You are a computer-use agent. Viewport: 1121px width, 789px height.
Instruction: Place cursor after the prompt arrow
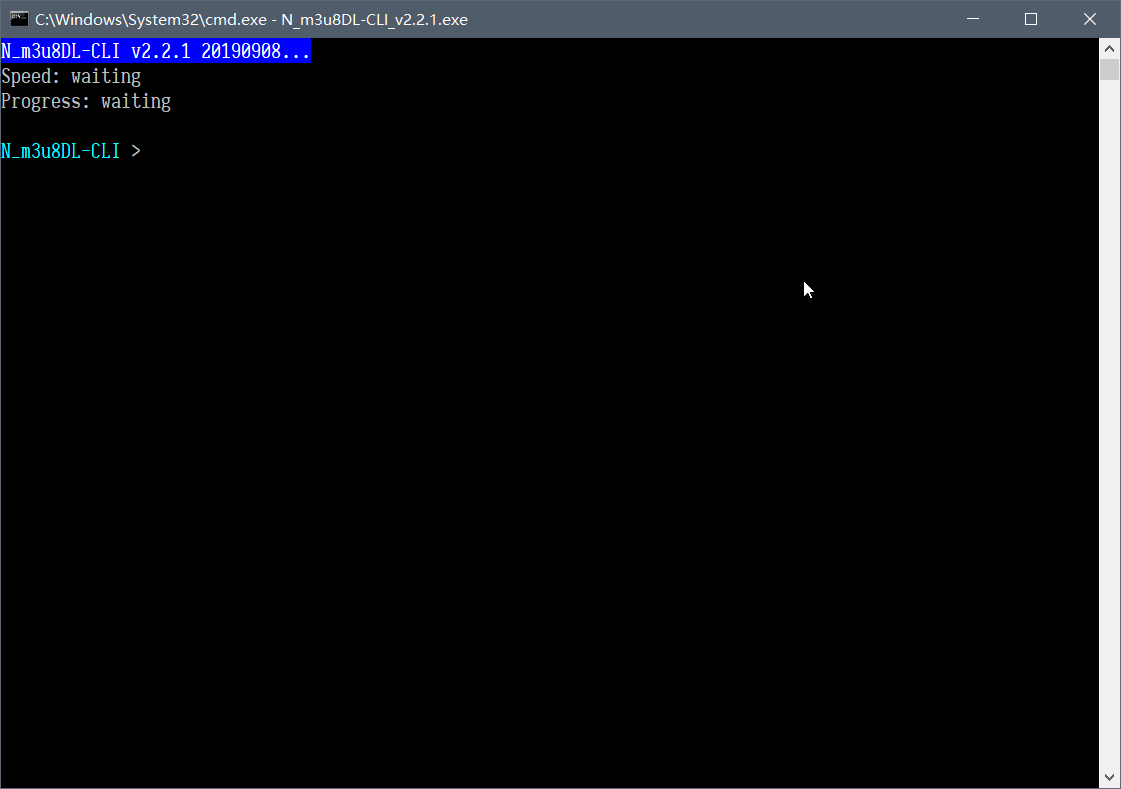tap(150, 151)
